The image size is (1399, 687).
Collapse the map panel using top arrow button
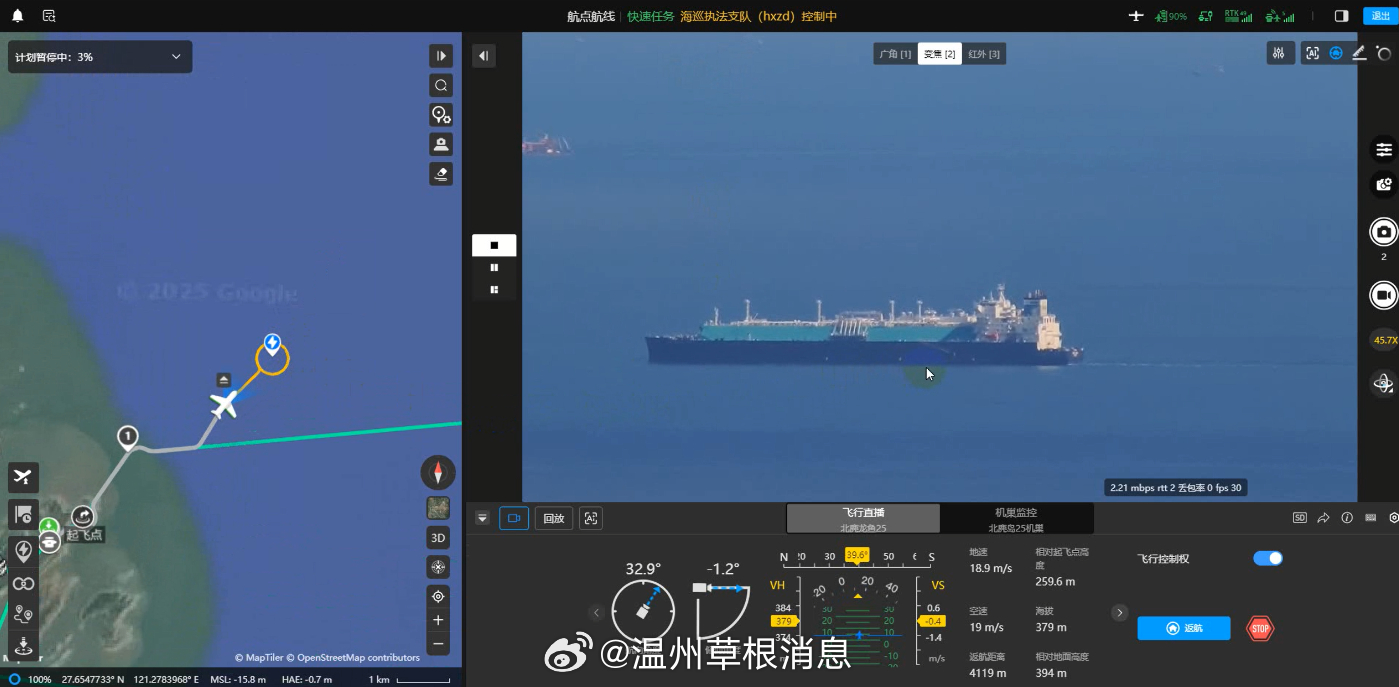[441, 56]
